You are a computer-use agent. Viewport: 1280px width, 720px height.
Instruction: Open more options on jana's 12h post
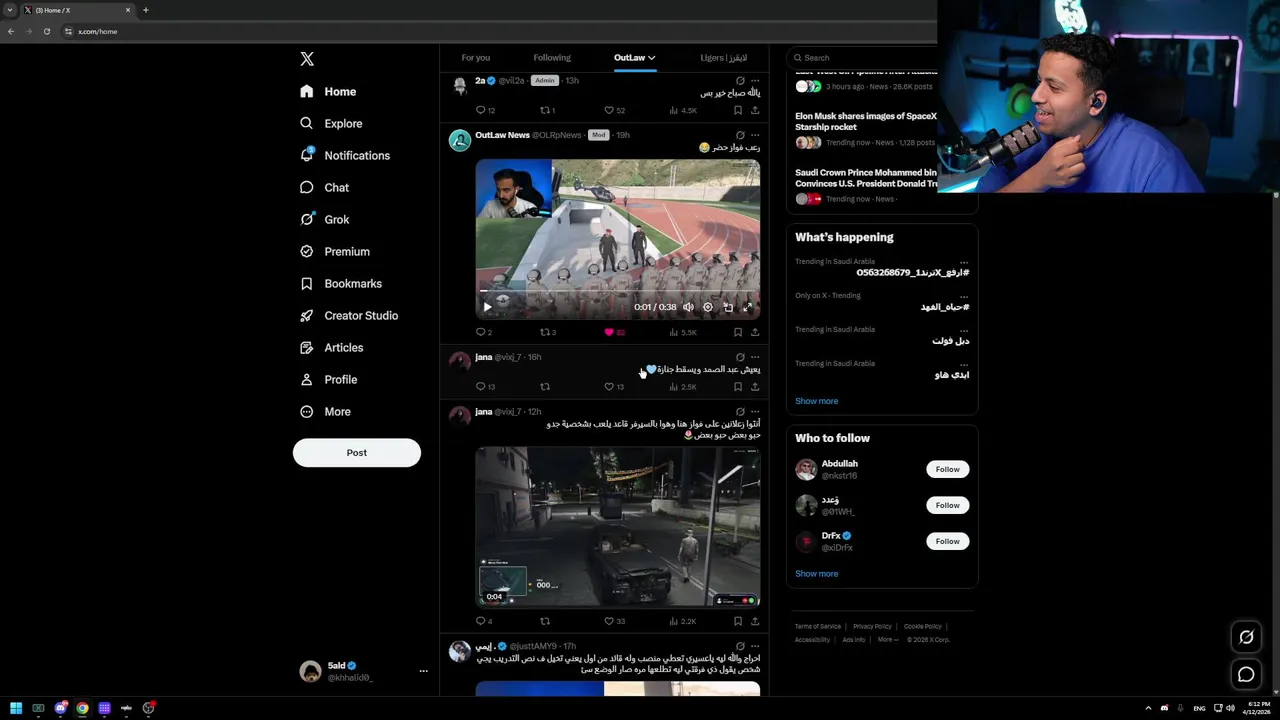(x=755, y=411)
